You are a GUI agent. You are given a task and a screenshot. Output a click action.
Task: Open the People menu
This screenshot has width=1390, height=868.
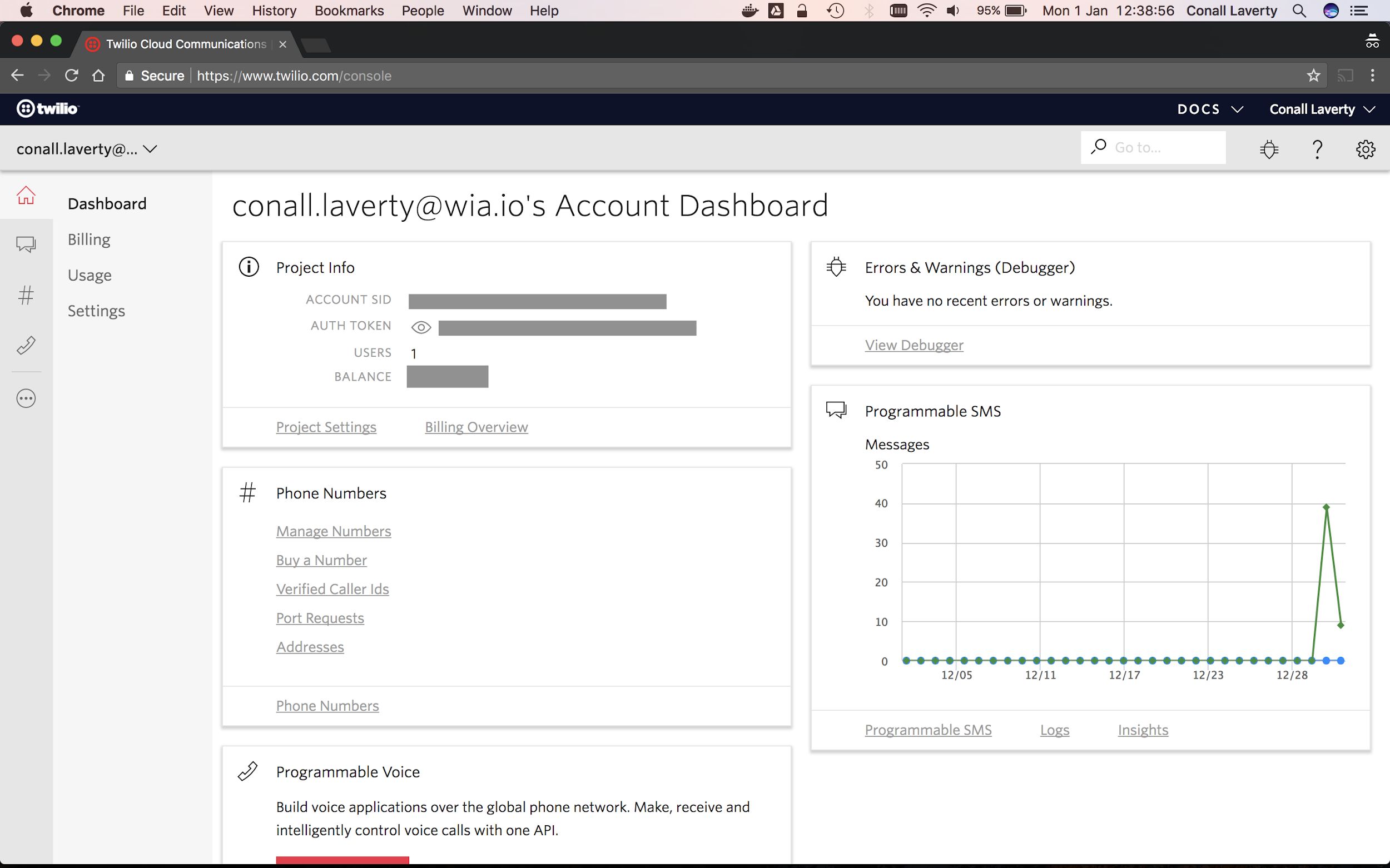[x=423, y=11]
